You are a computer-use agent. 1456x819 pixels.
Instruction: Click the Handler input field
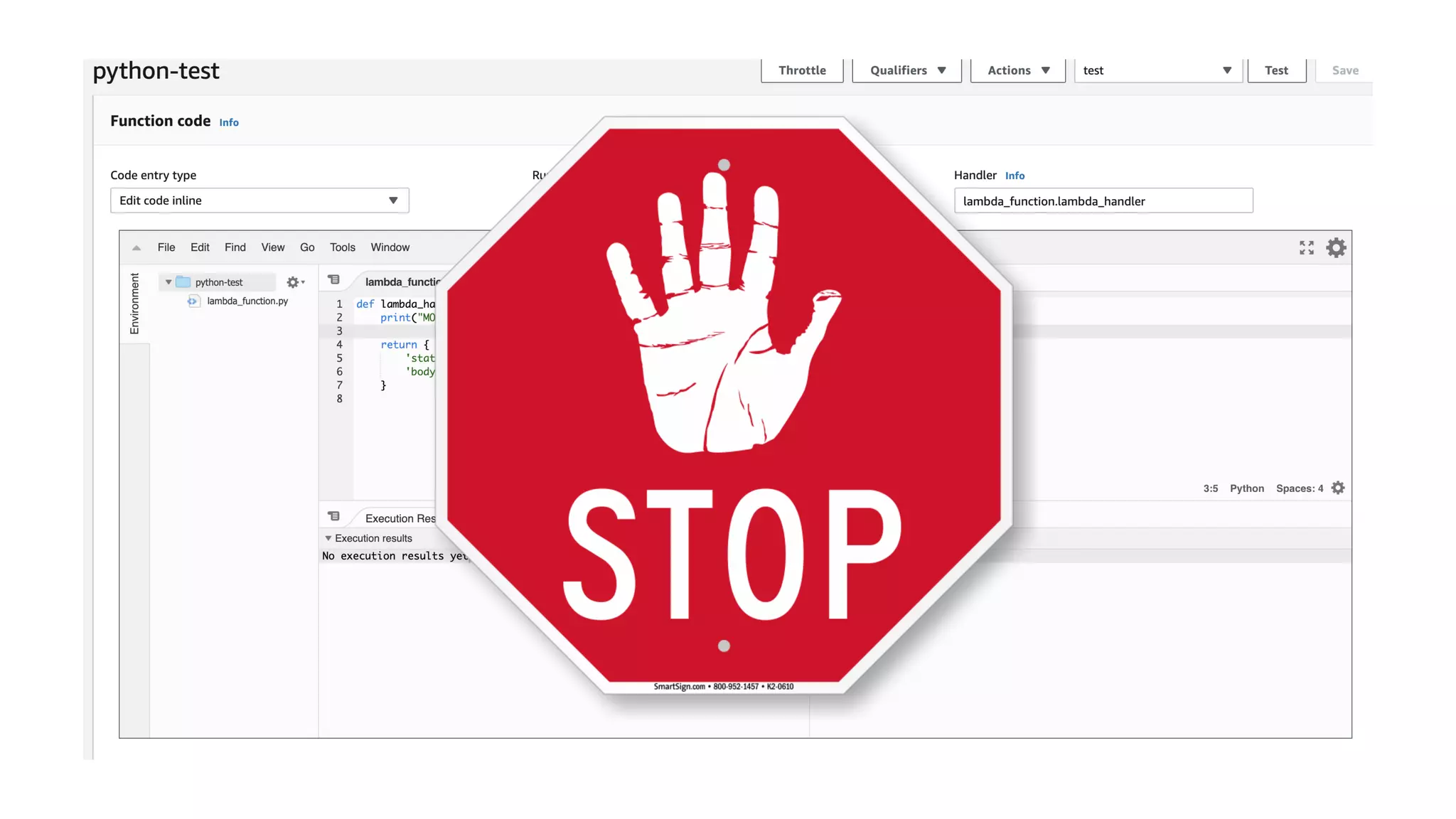[1103, 201]
